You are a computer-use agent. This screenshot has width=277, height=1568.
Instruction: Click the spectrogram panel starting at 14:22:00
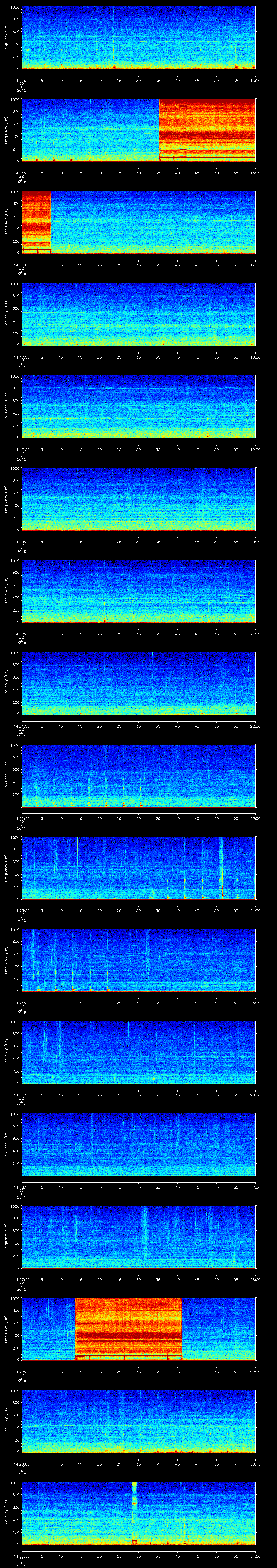138,775
